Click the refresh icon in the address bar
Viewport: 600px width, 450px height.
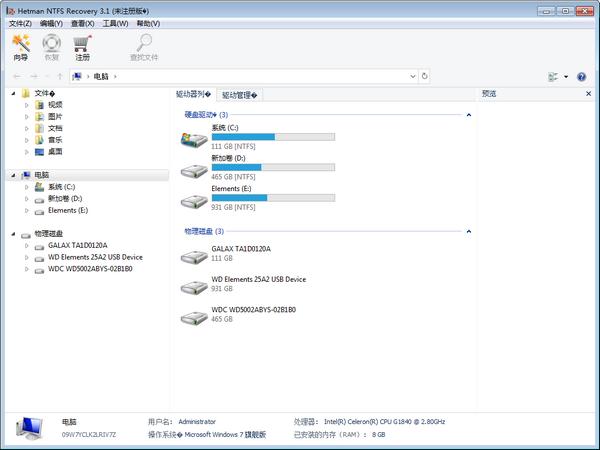425,76
